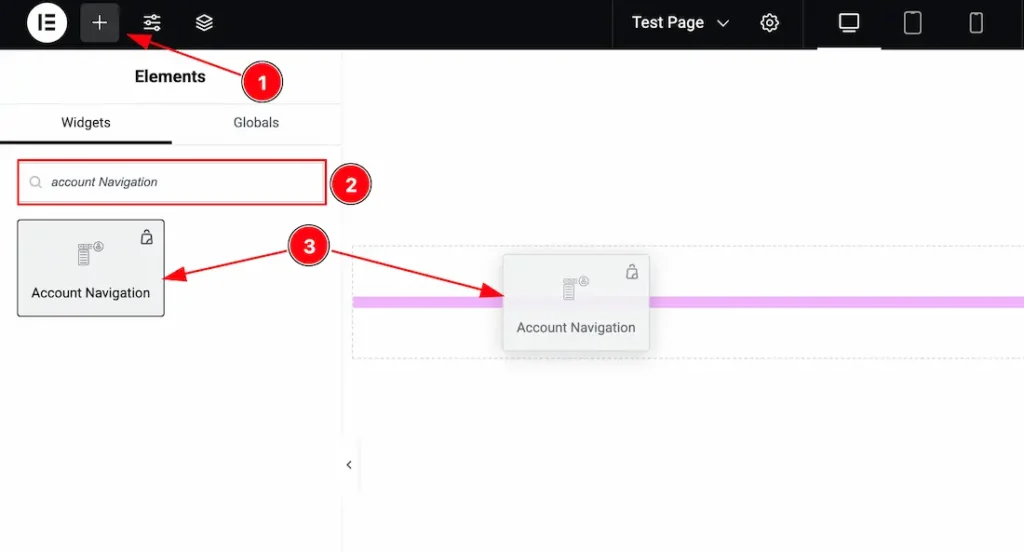Switch to desktop view mode
This screenshot has height=552, width=1024.
coord(849,23)
